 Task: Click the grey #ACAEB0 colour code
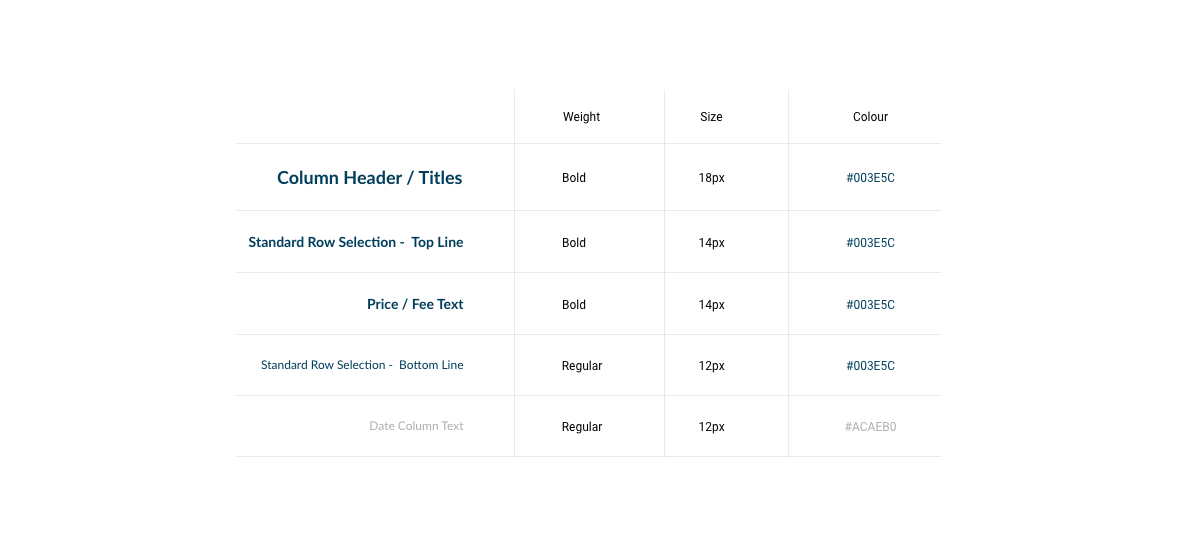pyautogui.click(x=870, y=427)
